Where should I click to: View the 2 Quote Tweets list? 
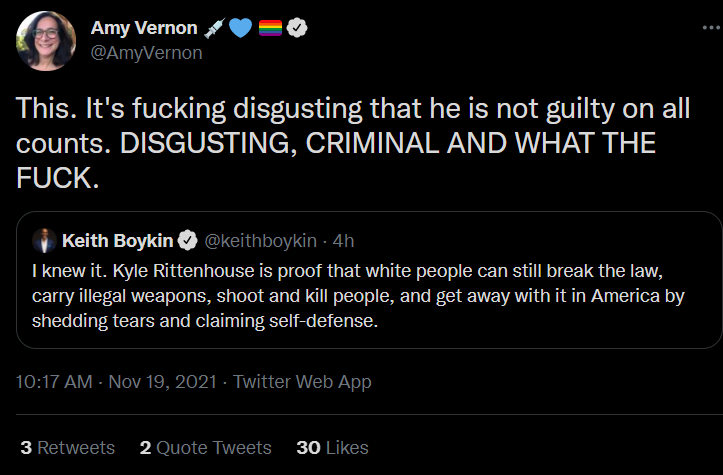coord(205,447)
